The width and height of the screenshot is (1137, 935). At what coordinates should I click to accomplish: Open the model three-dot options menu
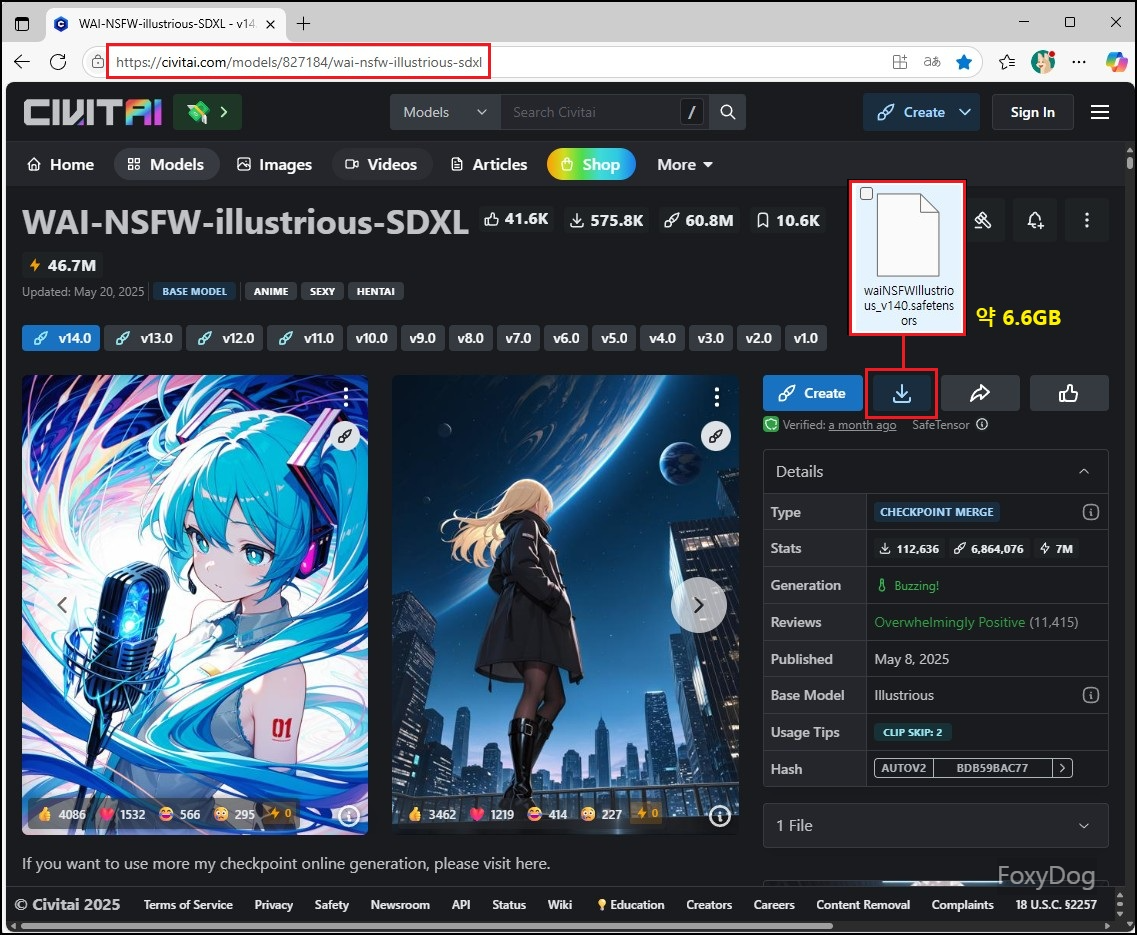click(x=1086, y=220)
